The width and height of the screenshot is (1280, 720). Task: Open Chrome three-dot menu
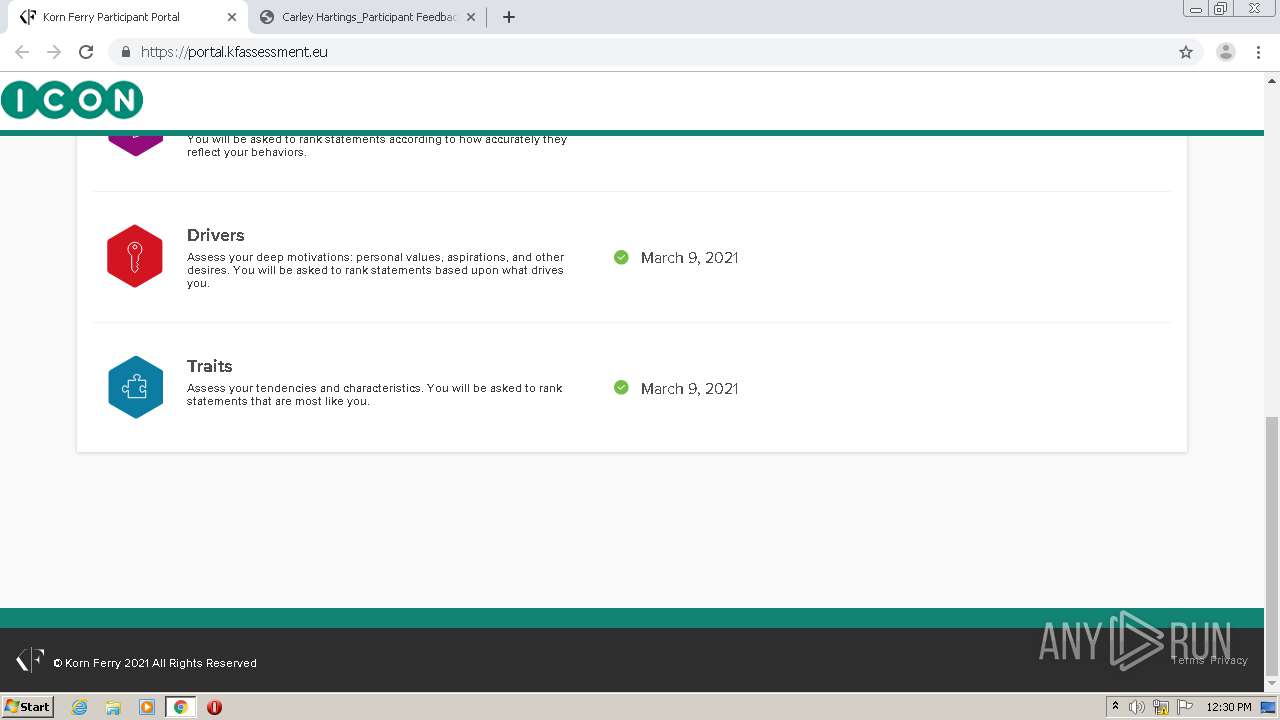(x=1258, y=52)
